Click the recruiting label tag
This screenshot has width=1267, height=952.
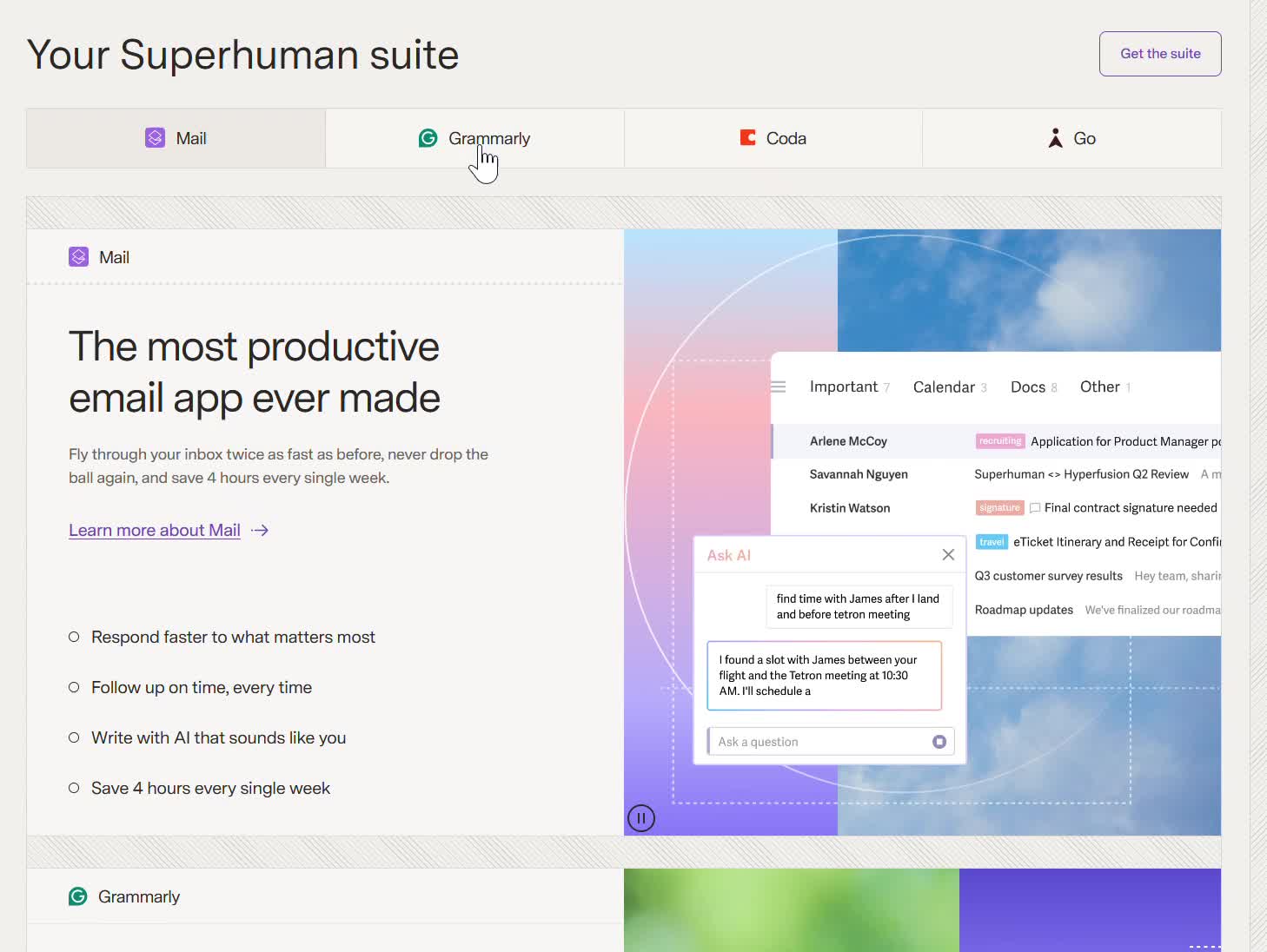[1000, 441]
